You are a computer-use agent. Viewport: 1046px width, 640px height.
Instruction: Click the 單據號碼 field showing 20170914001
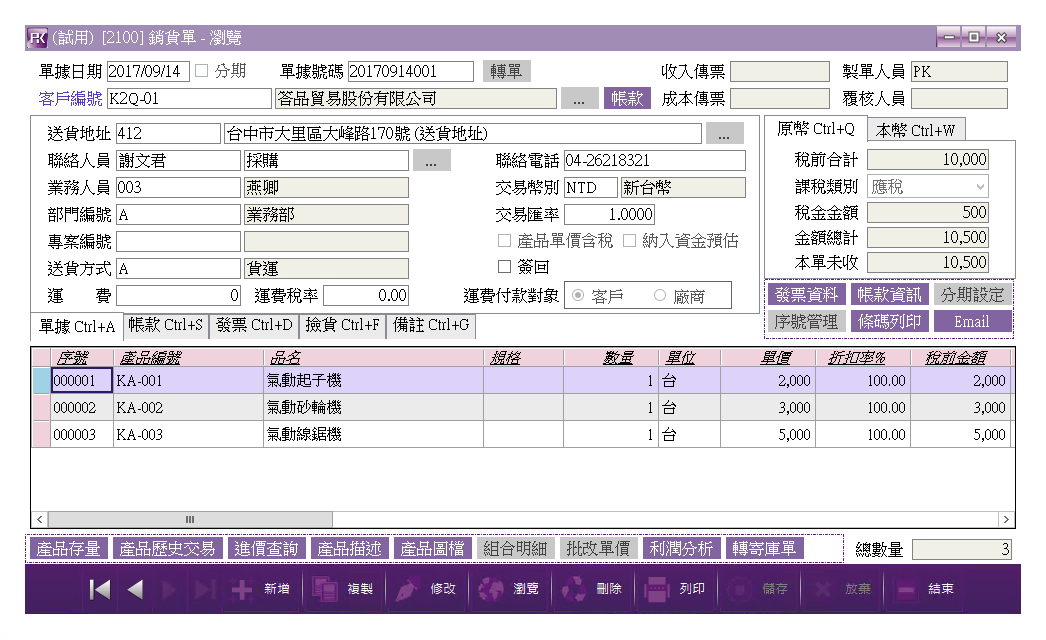[410, 71]
